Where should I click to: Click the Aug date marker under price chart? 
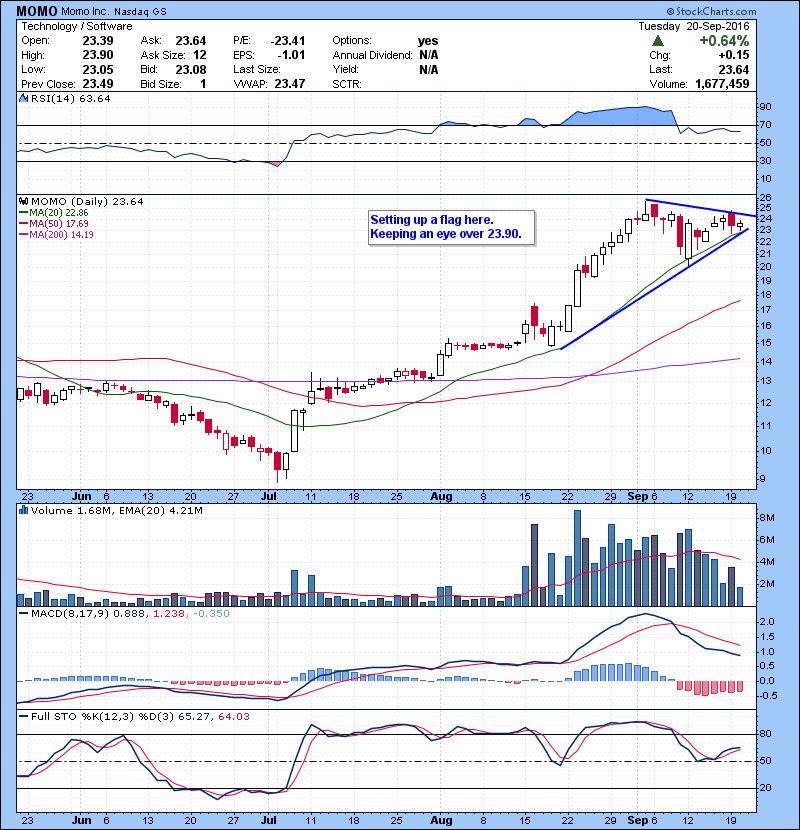point(441,496)
